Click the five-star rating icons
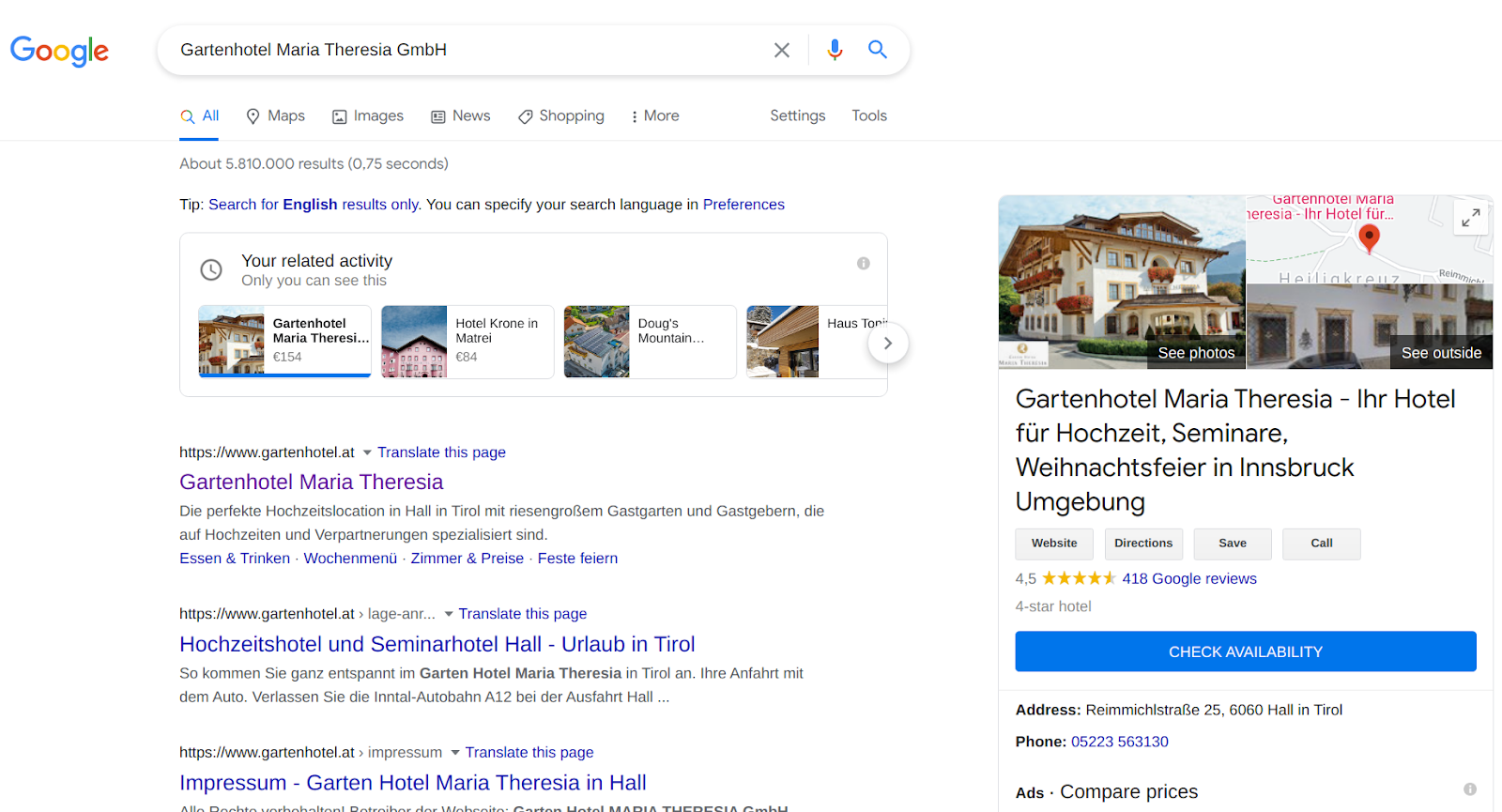The width and height of the screenshot is (1502, 812). click(x=1079, y=578)
